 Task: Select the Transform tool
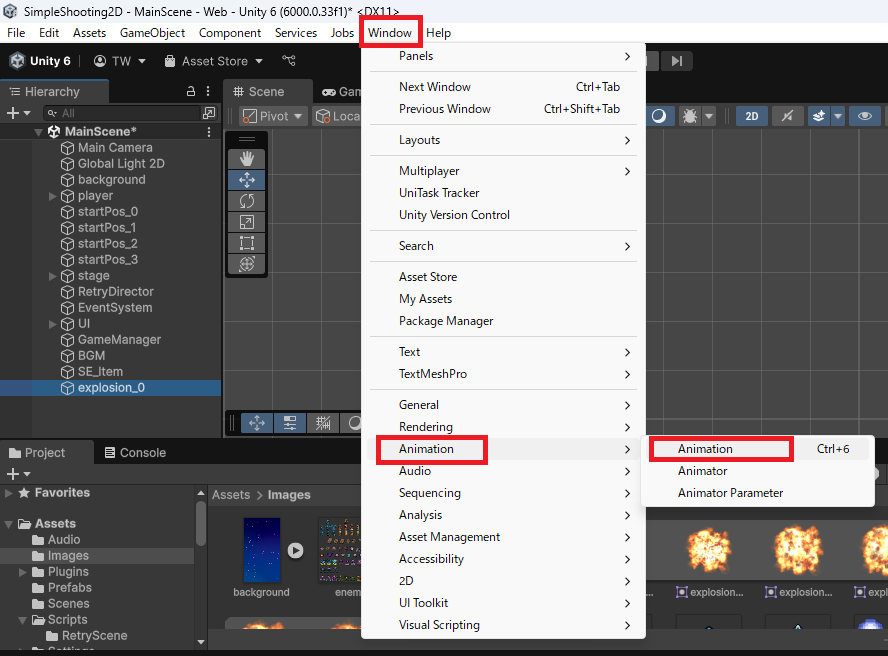coord(246,264)
